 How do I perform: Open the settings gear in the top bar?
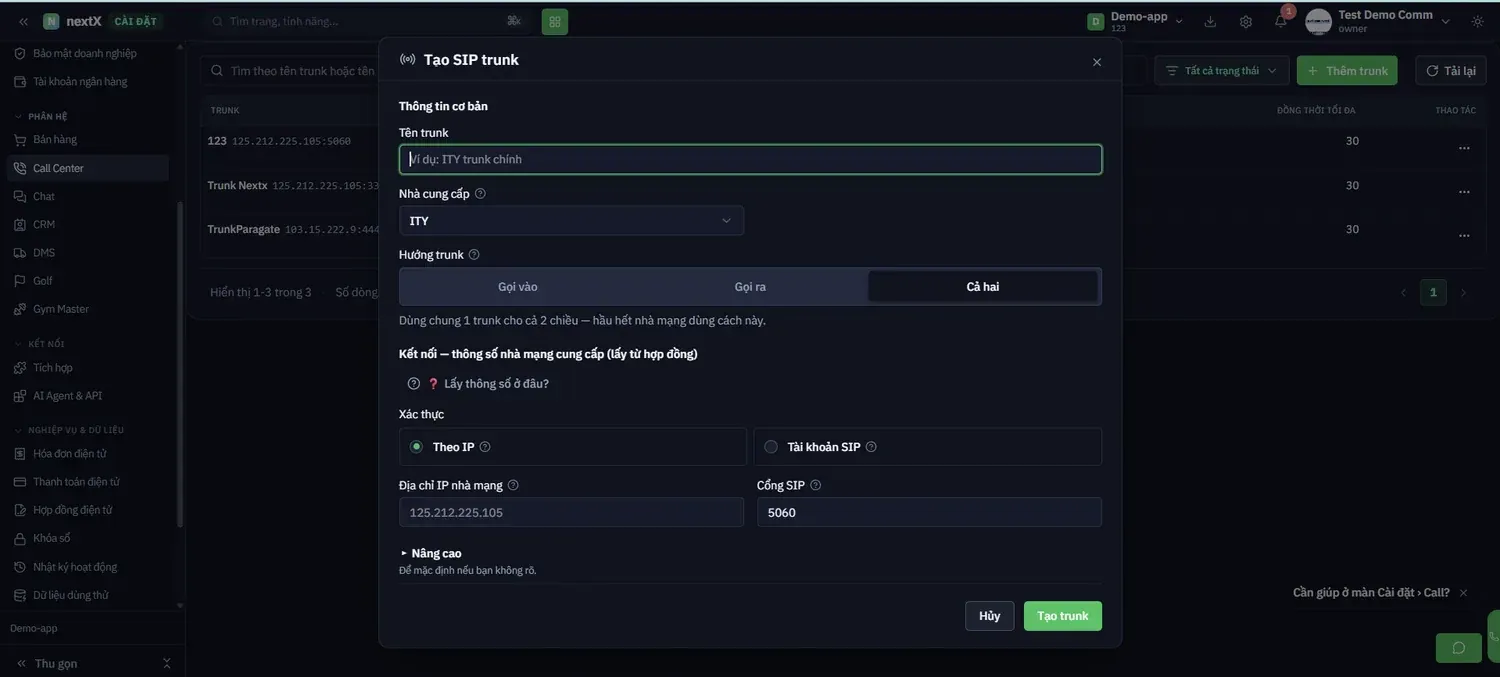coord(1245,21)
